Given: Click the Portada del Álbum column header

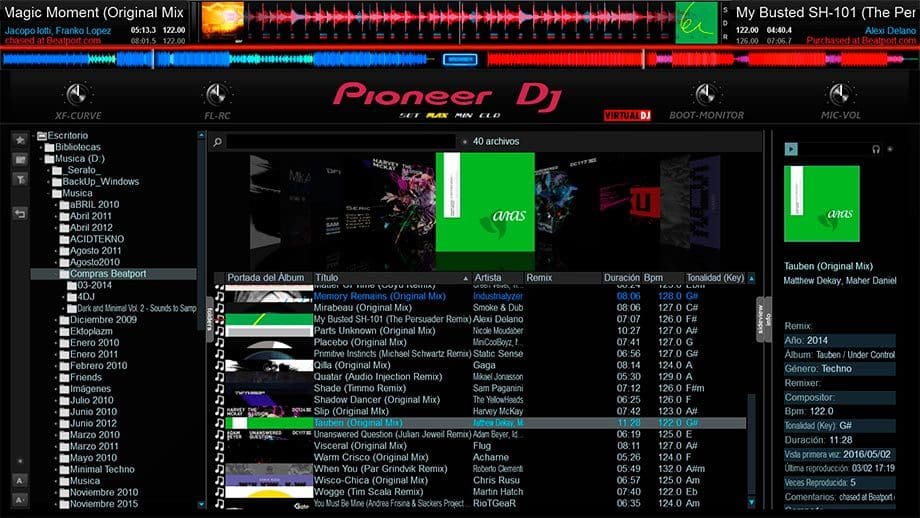Looking at the screenshot, I should tap(268, 277).
